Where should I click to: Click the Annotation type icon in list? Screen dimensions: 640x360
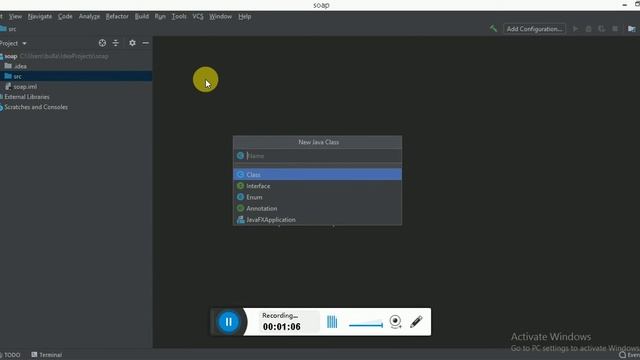point(240,208)
